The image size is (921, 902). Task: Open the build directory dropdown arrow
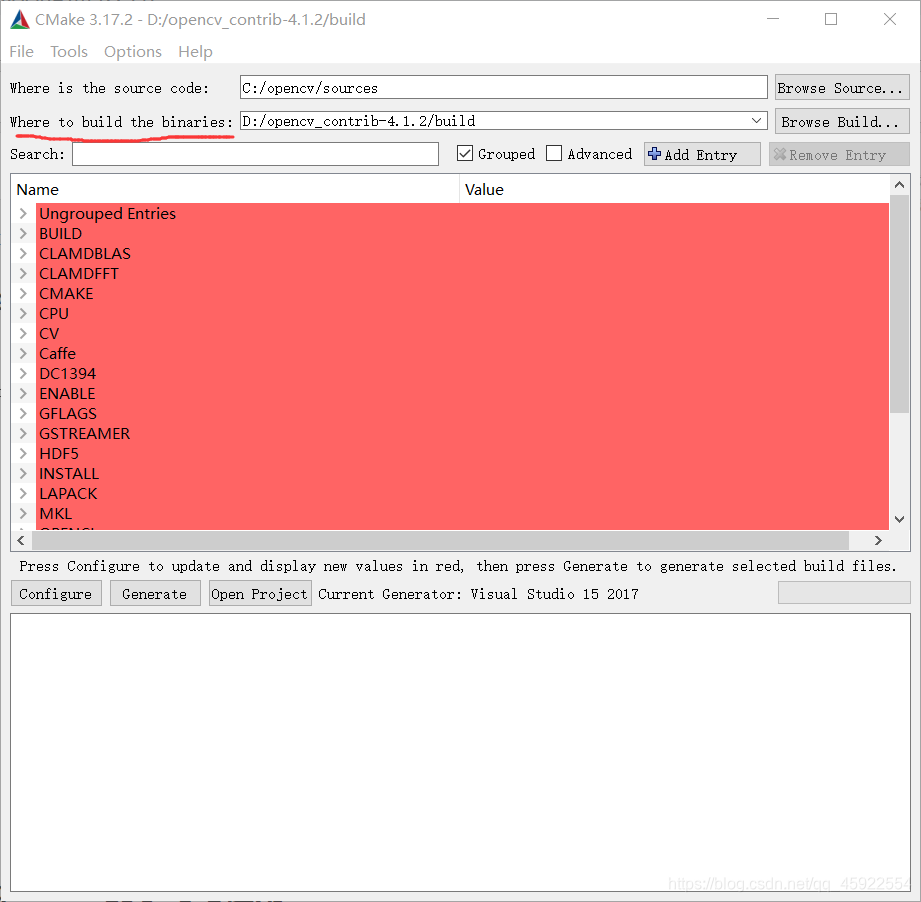pyautogui.click(x=756, y=120)
